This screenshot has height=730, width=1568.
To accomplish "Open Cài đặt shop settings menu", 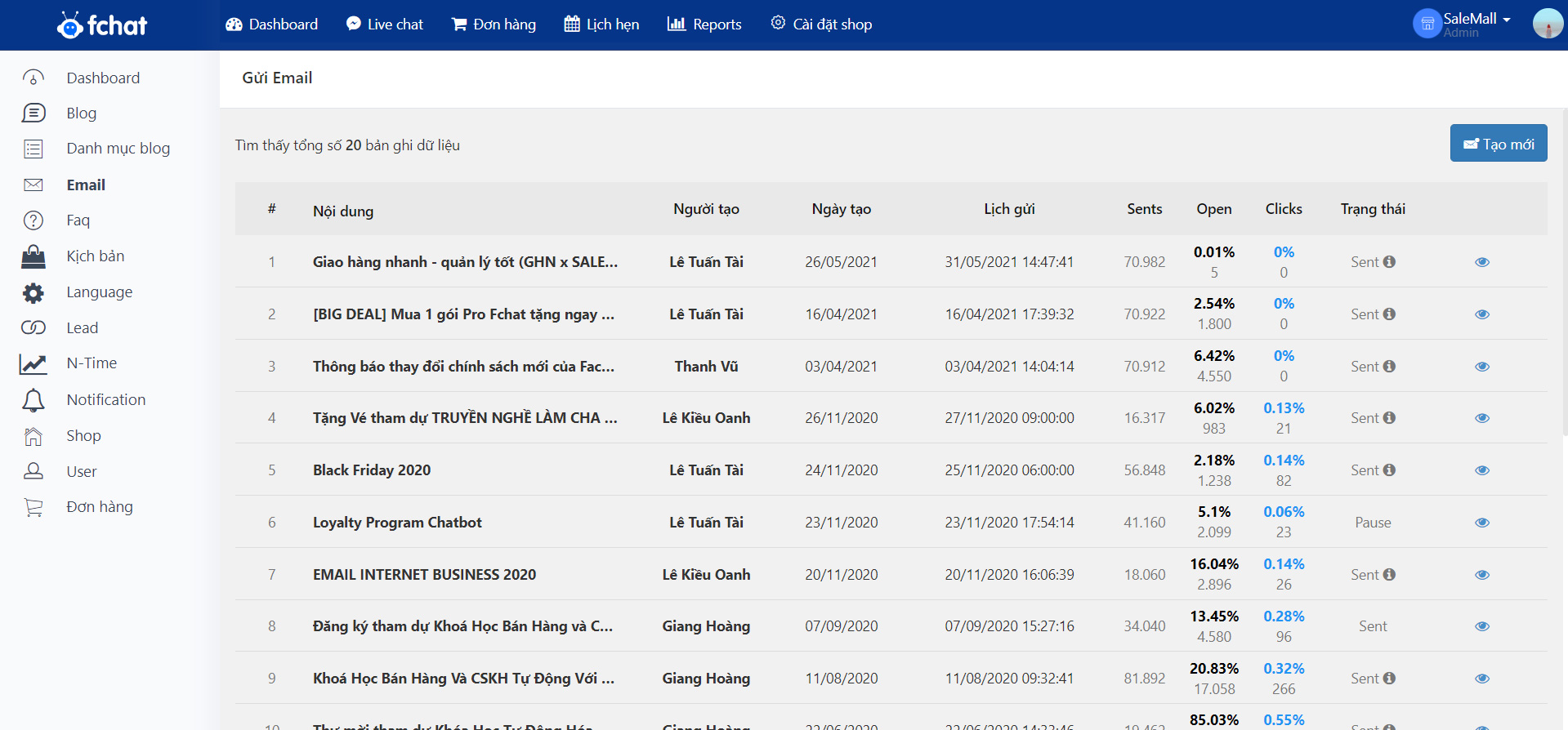I will [x=821, y=24].
